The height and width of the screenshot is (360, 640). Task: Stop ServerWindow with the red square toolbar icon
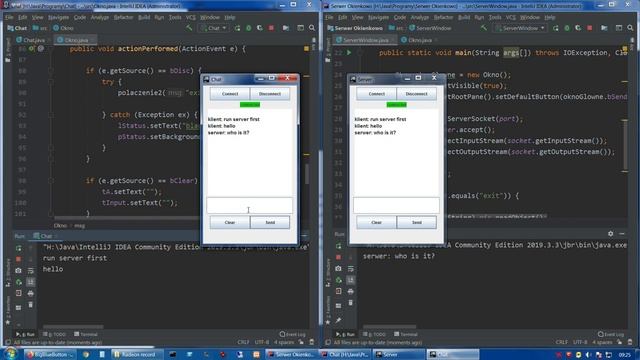590,28
